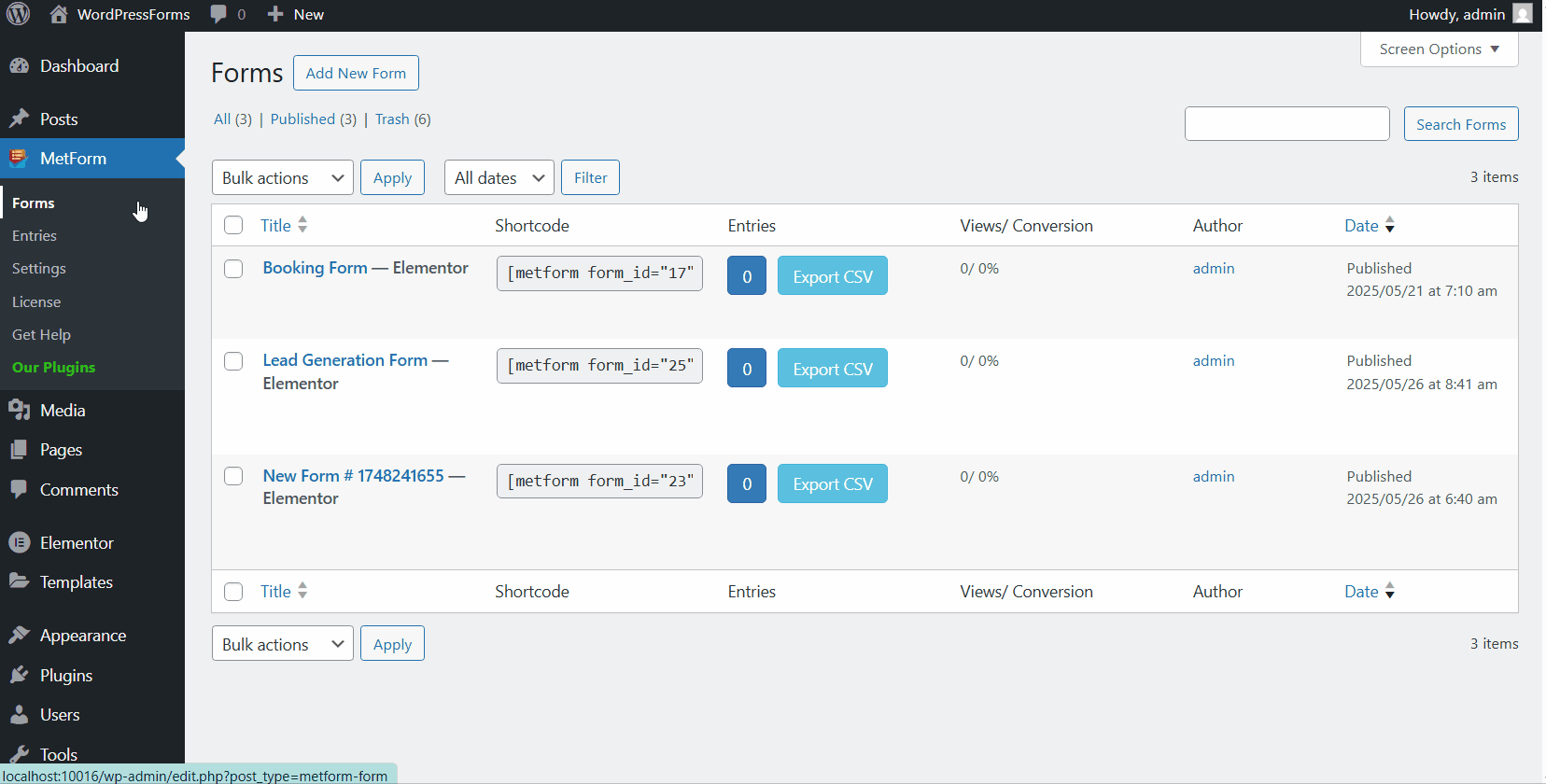Open the home icon next to WordPressForms
The height and width of the screenshot is (784, 1546).
(x=58, y=14)
